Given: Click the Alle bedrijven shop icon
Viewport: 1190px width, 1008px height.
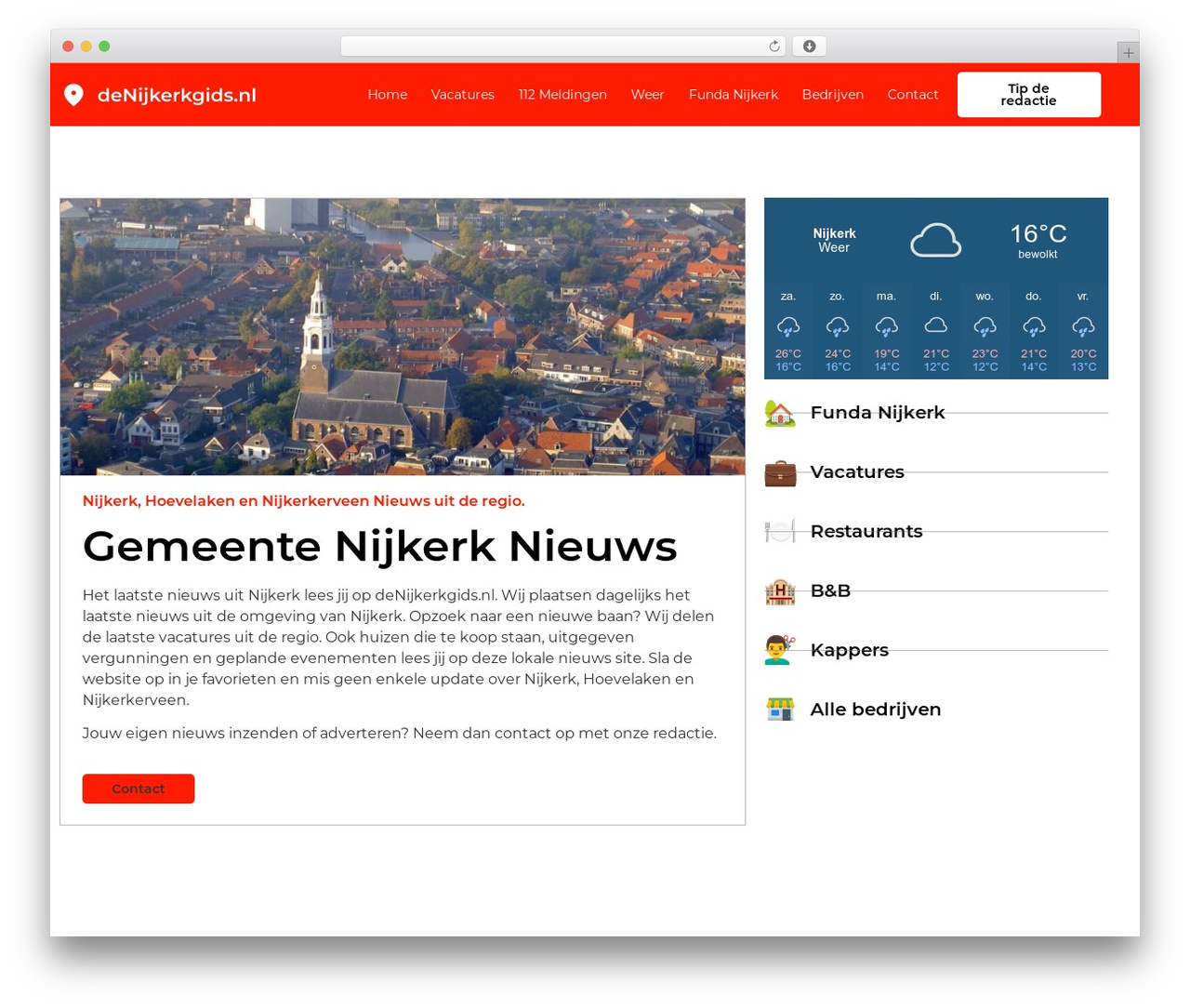Looking at the screenshot, I should [780, 710].
